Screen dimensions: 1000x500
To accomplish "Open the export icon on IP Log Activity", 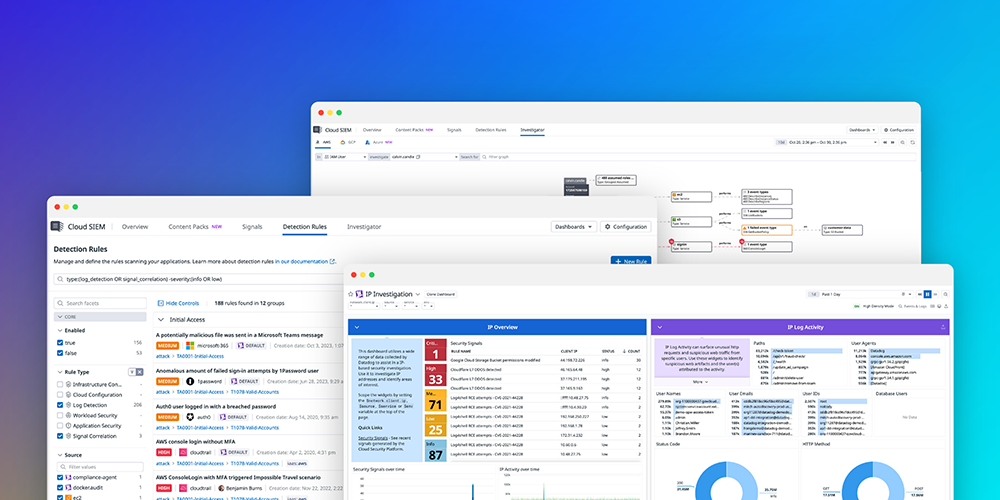I will 943,327.
